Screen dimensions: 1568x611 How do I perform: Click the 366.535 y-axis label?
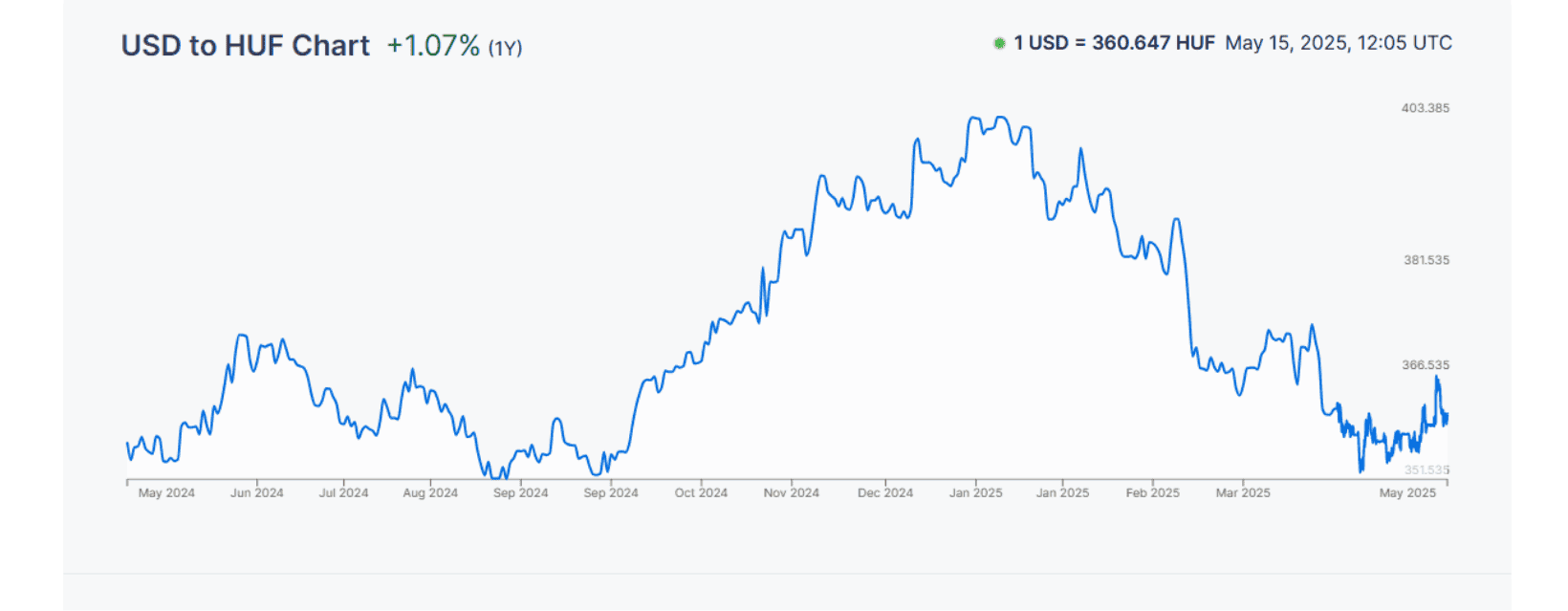click(x=1426, y=365)
